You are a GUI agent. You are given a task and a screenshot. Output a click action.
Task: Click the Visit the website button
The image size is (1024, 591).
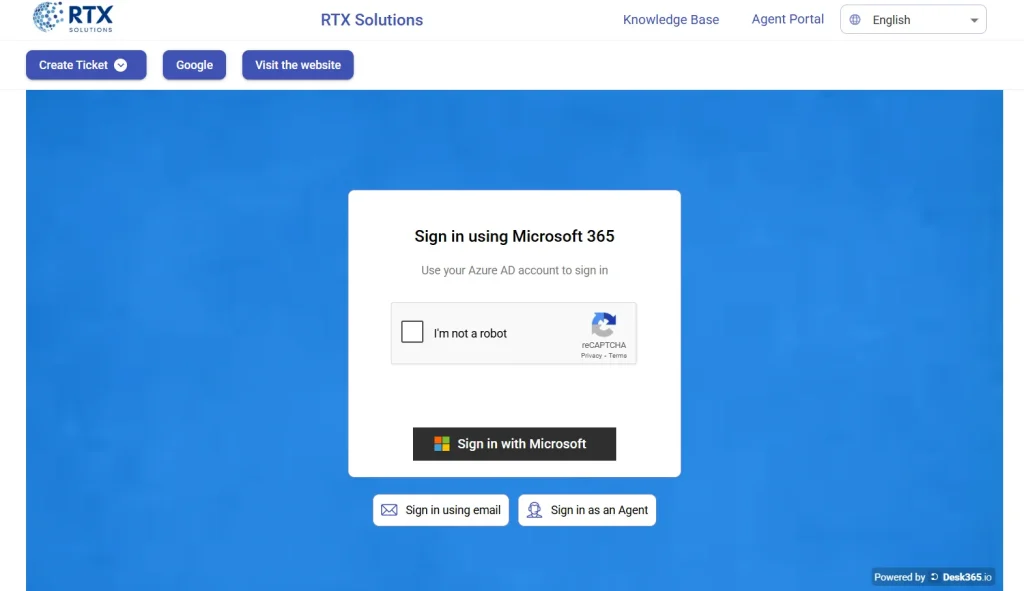pos(297,63)
